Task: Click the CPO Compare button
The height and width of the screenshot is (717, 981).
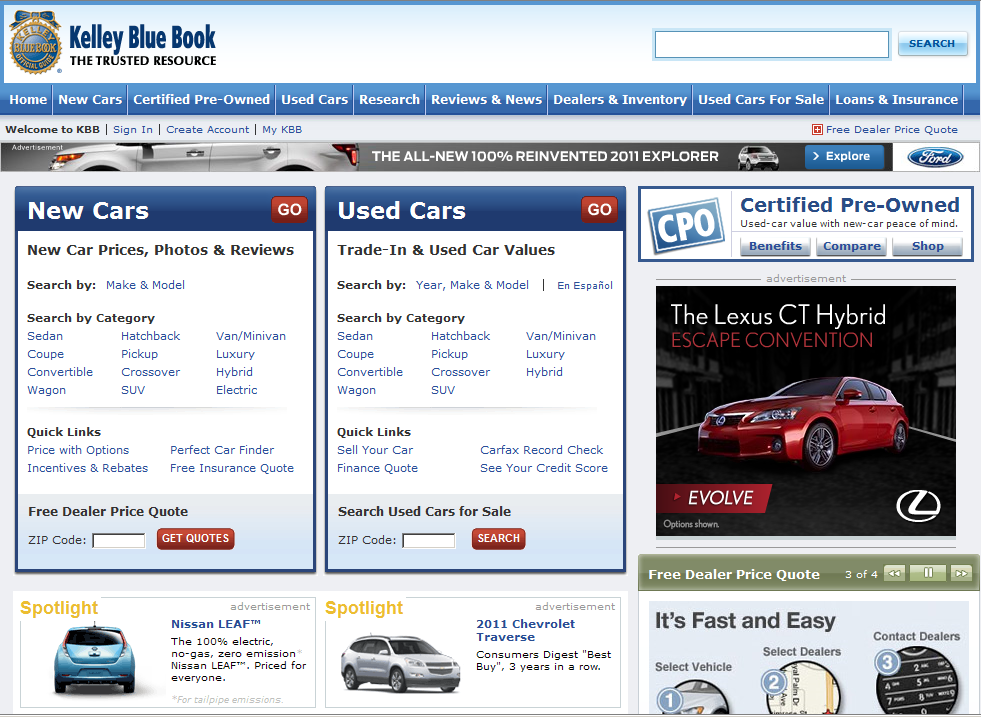Action: (852, 246)
